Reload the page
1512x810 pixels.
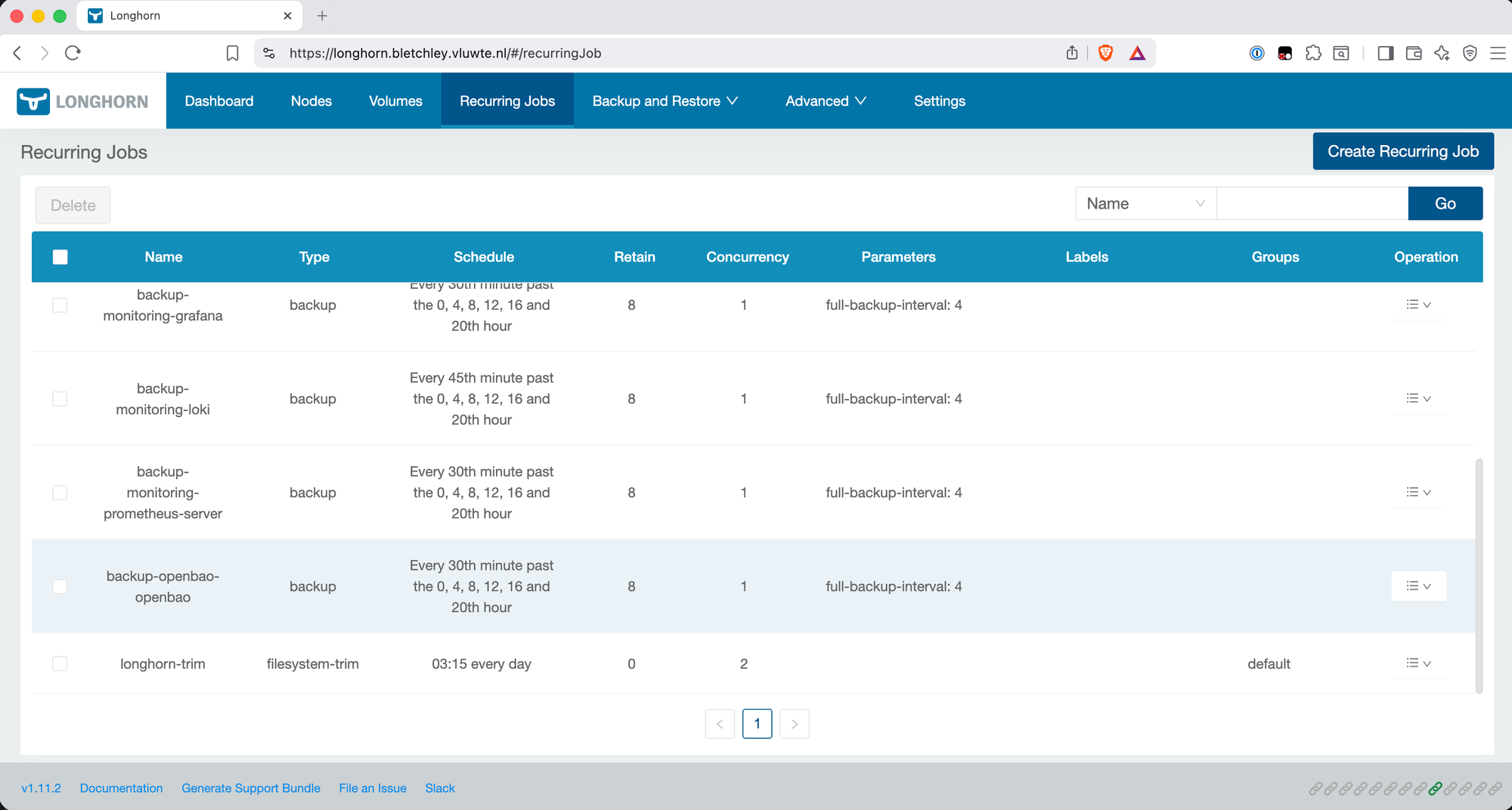tap(73, 53)
